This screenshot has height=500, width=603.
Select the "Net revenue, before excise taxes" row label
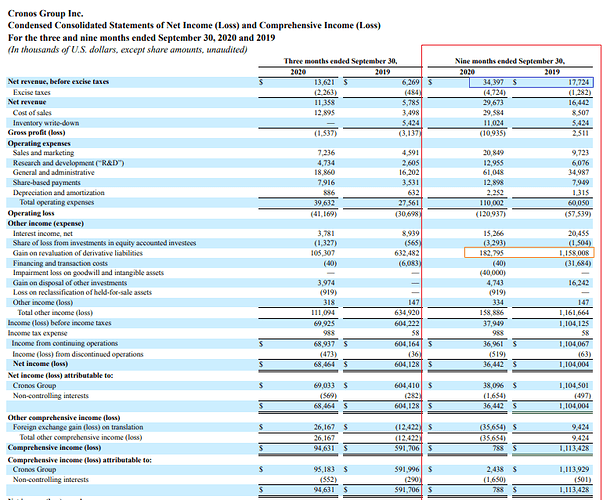(58, 82)
